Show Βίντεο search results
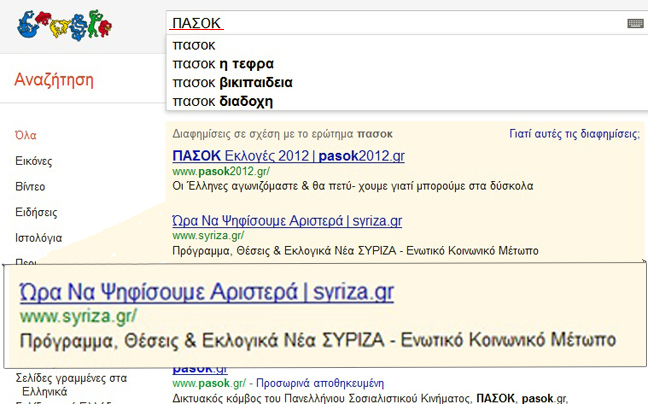The width and height of the screenshot is (648, 404). pos(30,187)
